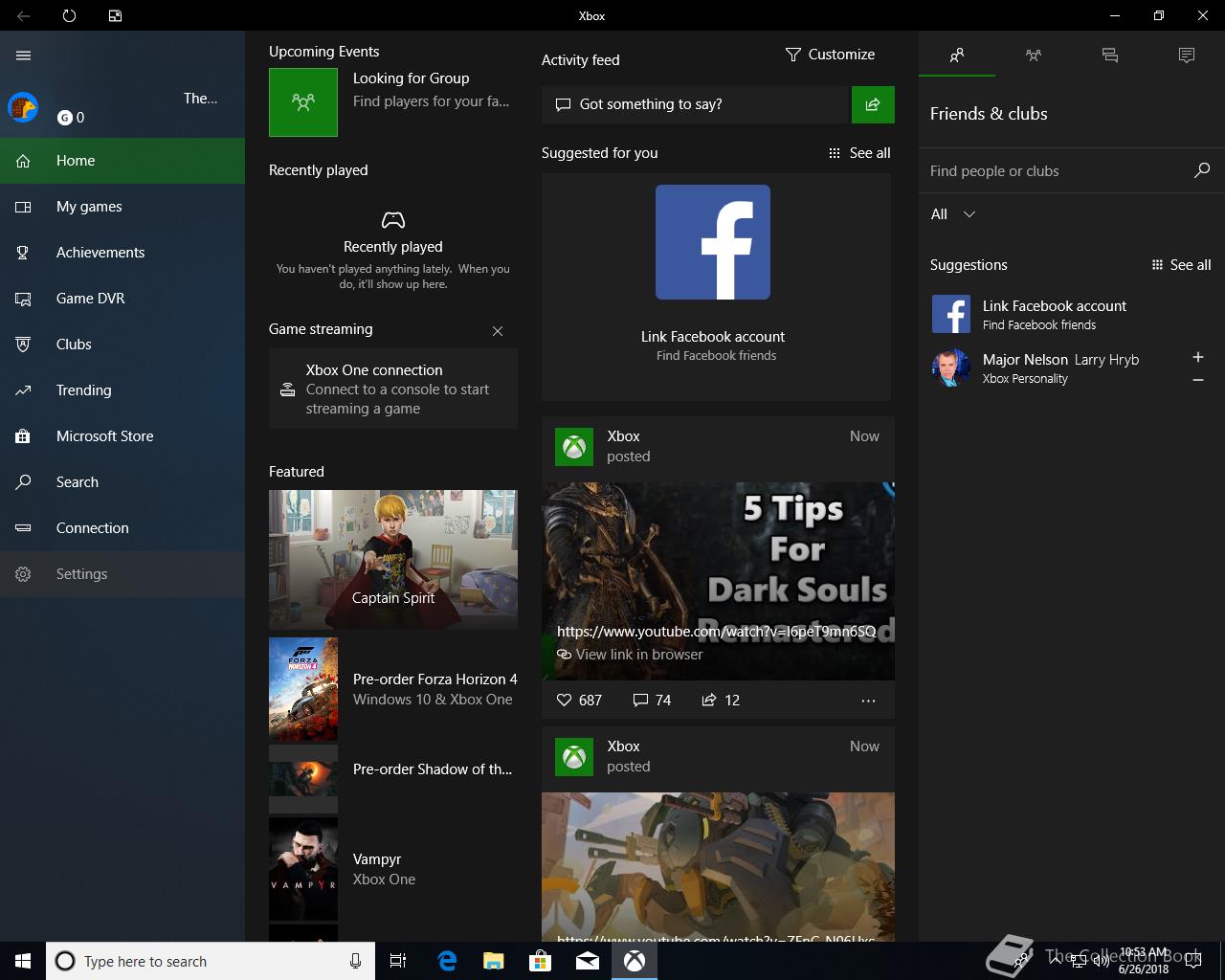This screenshot has height=980, width=1225.
Task: Add Major Nelson as friend
Action: coord(1198,357)
